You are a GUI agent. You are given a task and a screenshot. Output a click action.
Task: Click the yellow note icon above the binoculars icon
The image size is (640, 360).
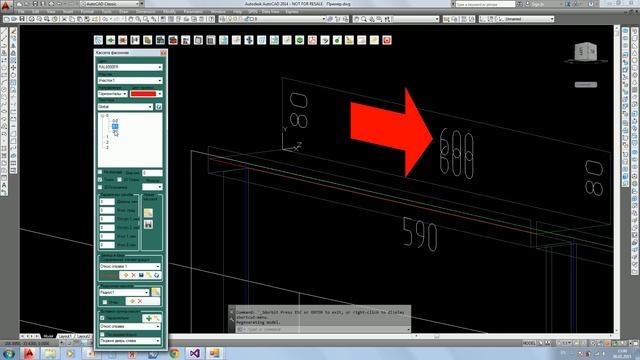click(148, 213)
